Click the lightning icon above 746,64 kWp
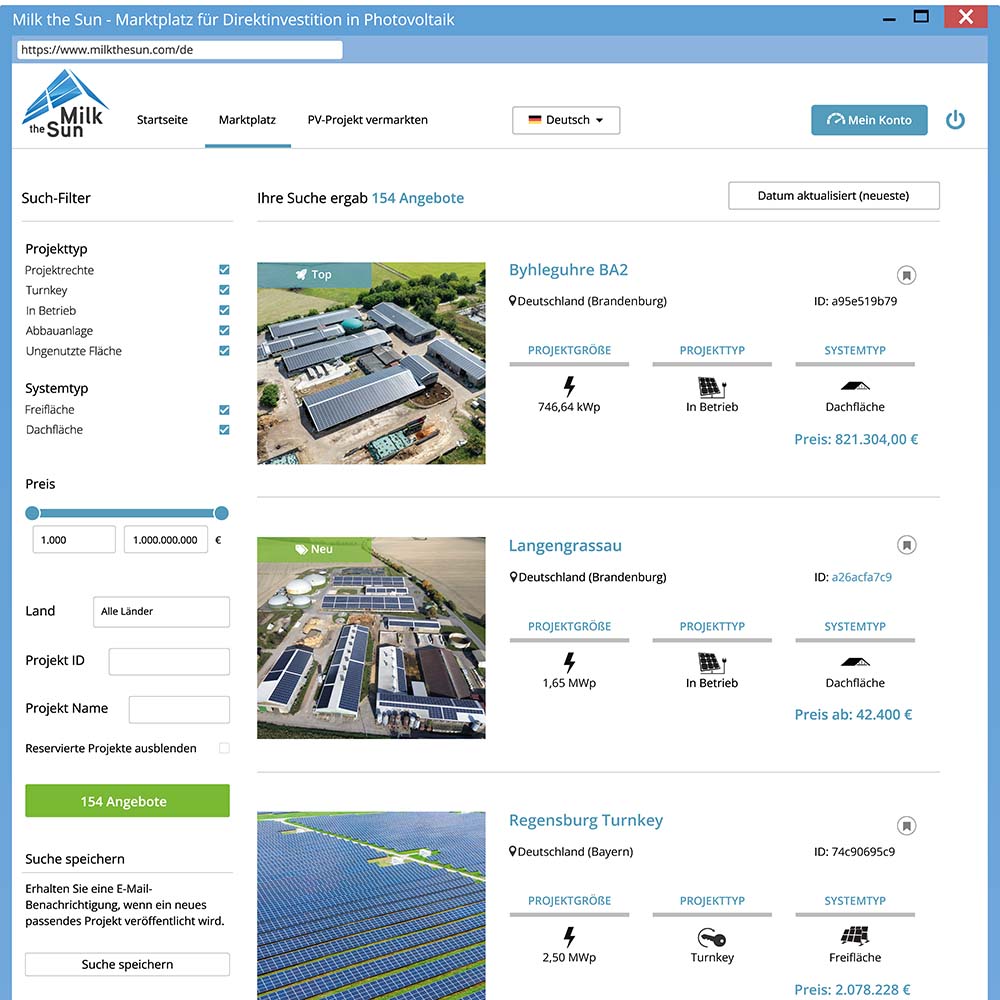The height and width of the screenshot is (1000, 1000). pyautogui.click(x=569, y=386)
